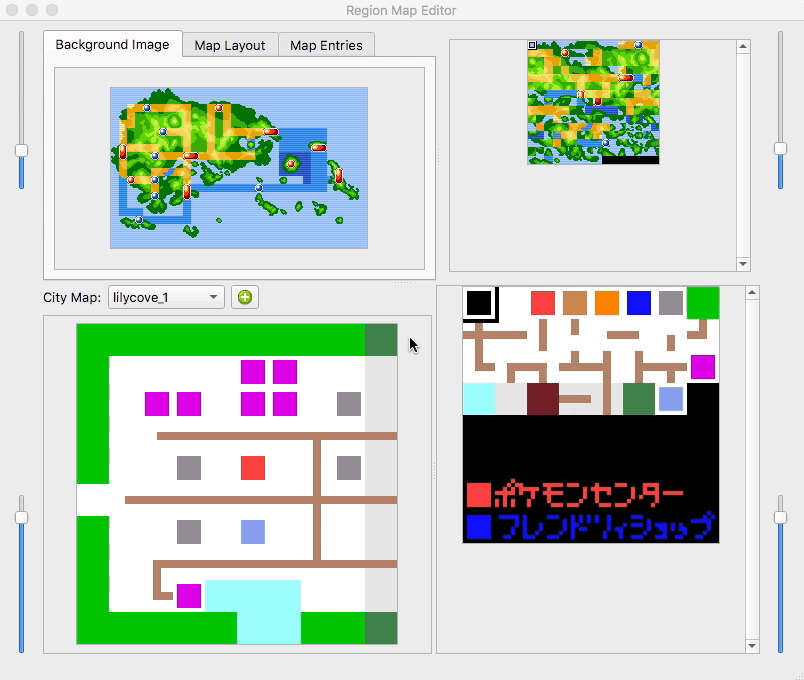Select the tan brown tile in the palette top row

click(x=575, y=303)
